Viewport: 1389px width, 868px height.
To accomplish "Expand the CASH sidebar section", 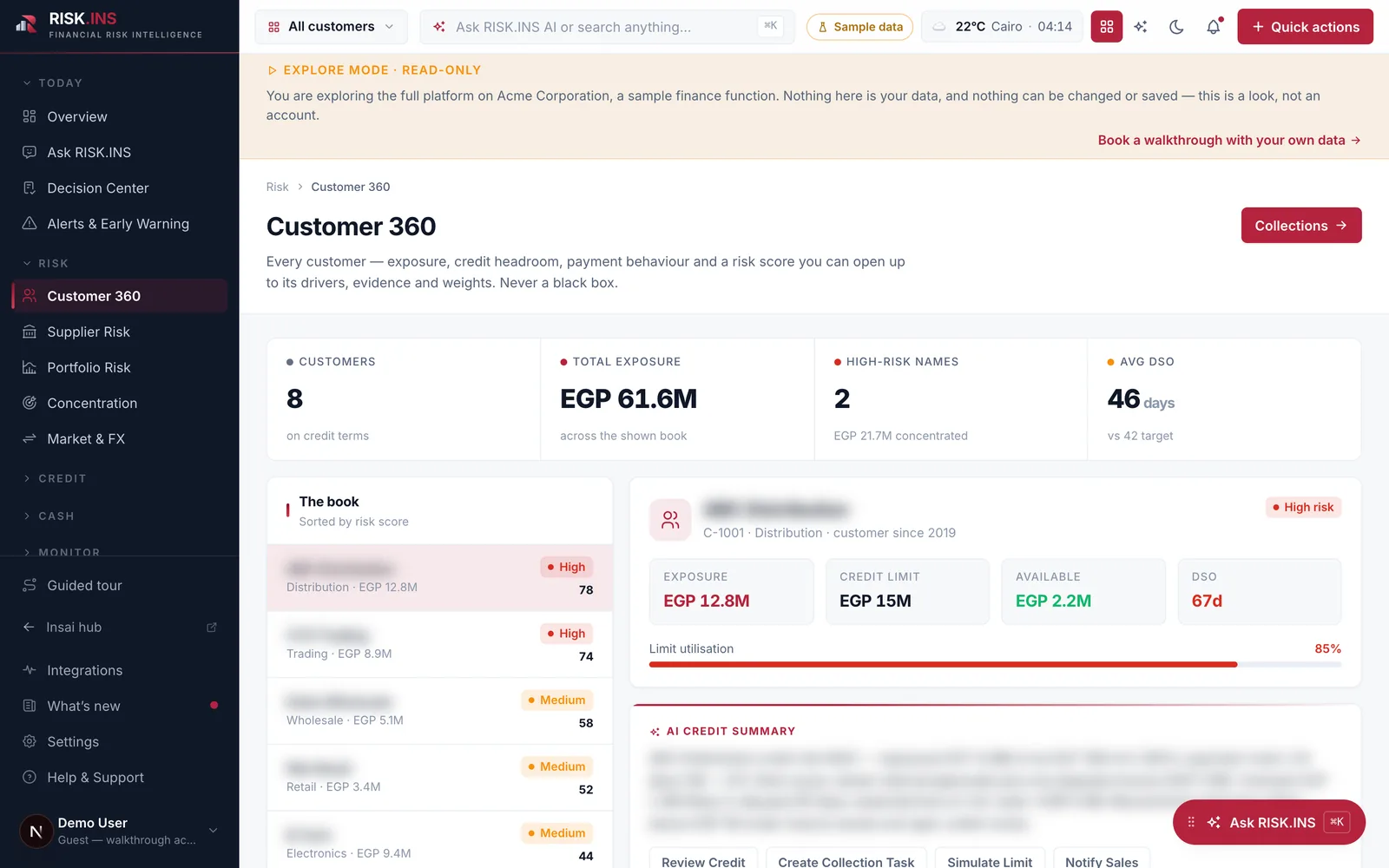I will click(x=48, y=516).
